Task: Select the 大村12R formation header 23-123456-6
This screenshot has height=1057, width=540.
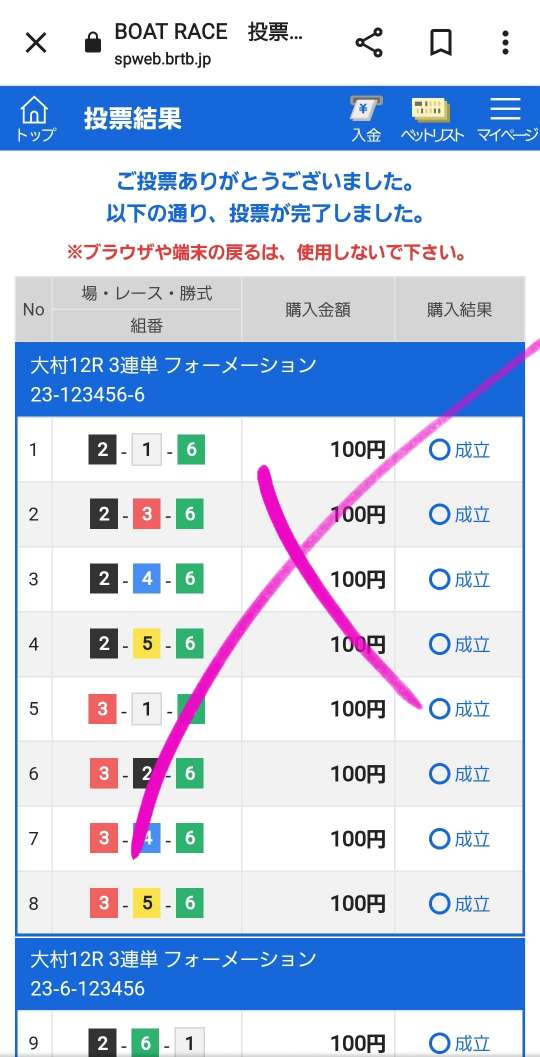Action: click(270, 380)
